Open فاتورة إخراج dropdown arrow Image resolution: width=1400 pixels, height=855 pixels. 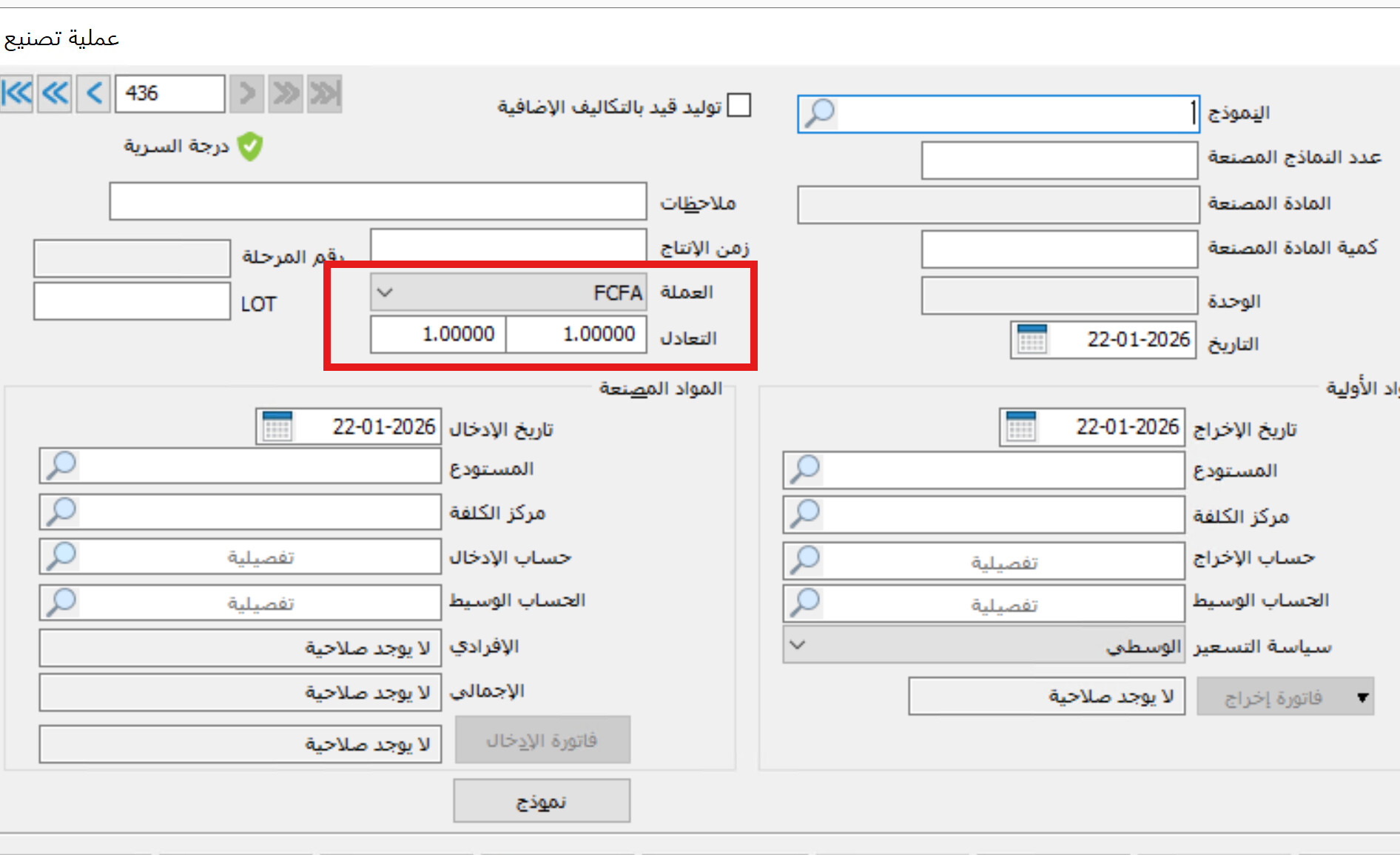tap(1362, 697)
